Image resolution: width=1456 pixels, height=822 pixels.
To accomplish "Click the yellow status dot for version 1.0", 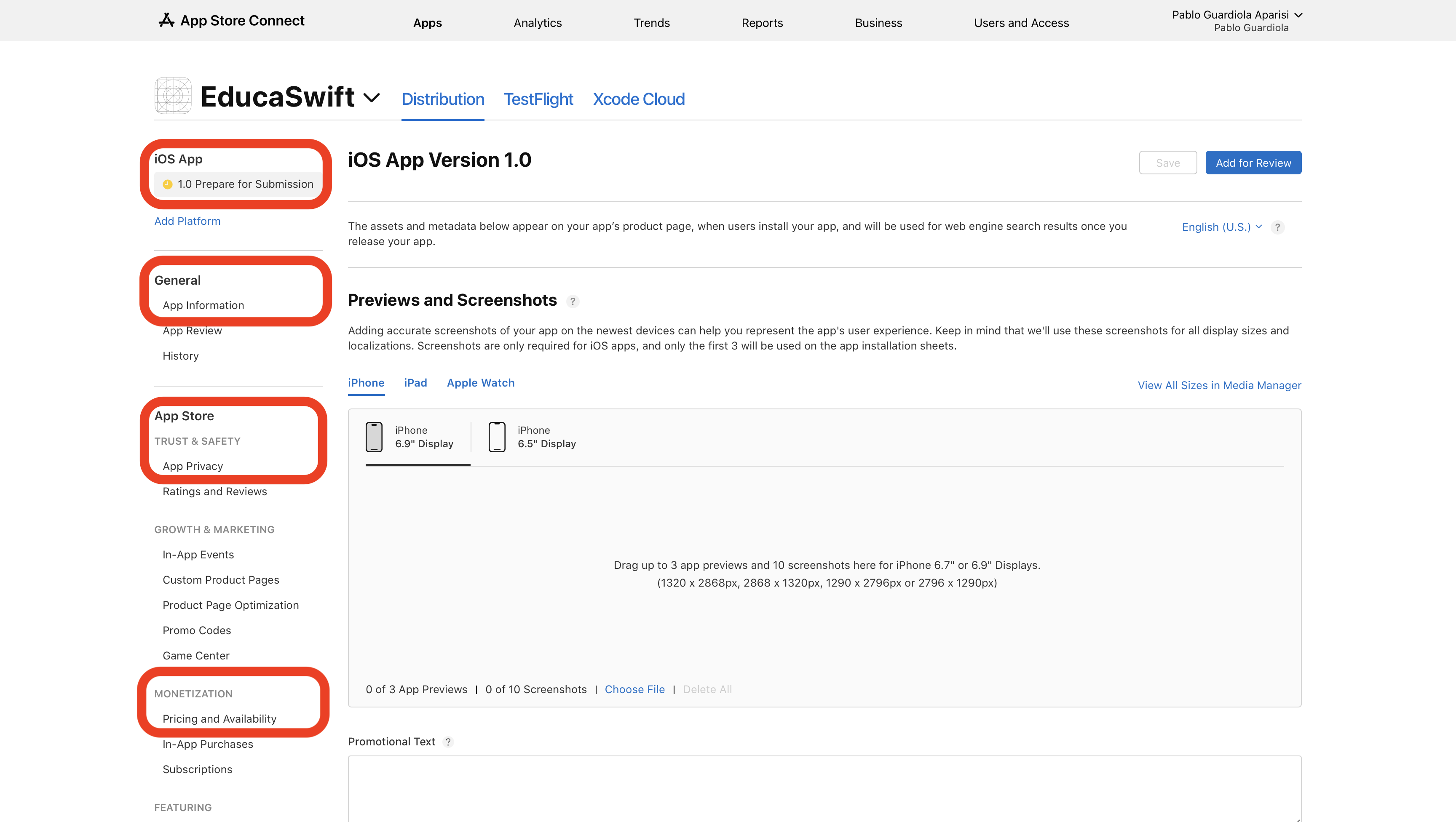I will point(167,184).
